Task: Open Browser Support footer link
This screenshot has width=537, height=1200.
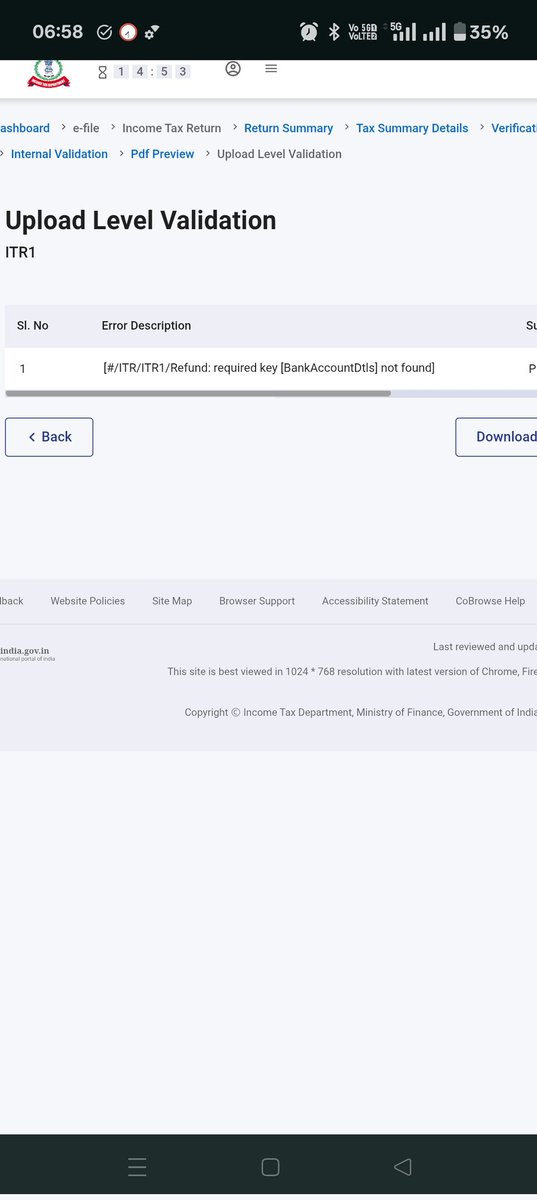Action: pyautogui.click(x=257, y=601)
